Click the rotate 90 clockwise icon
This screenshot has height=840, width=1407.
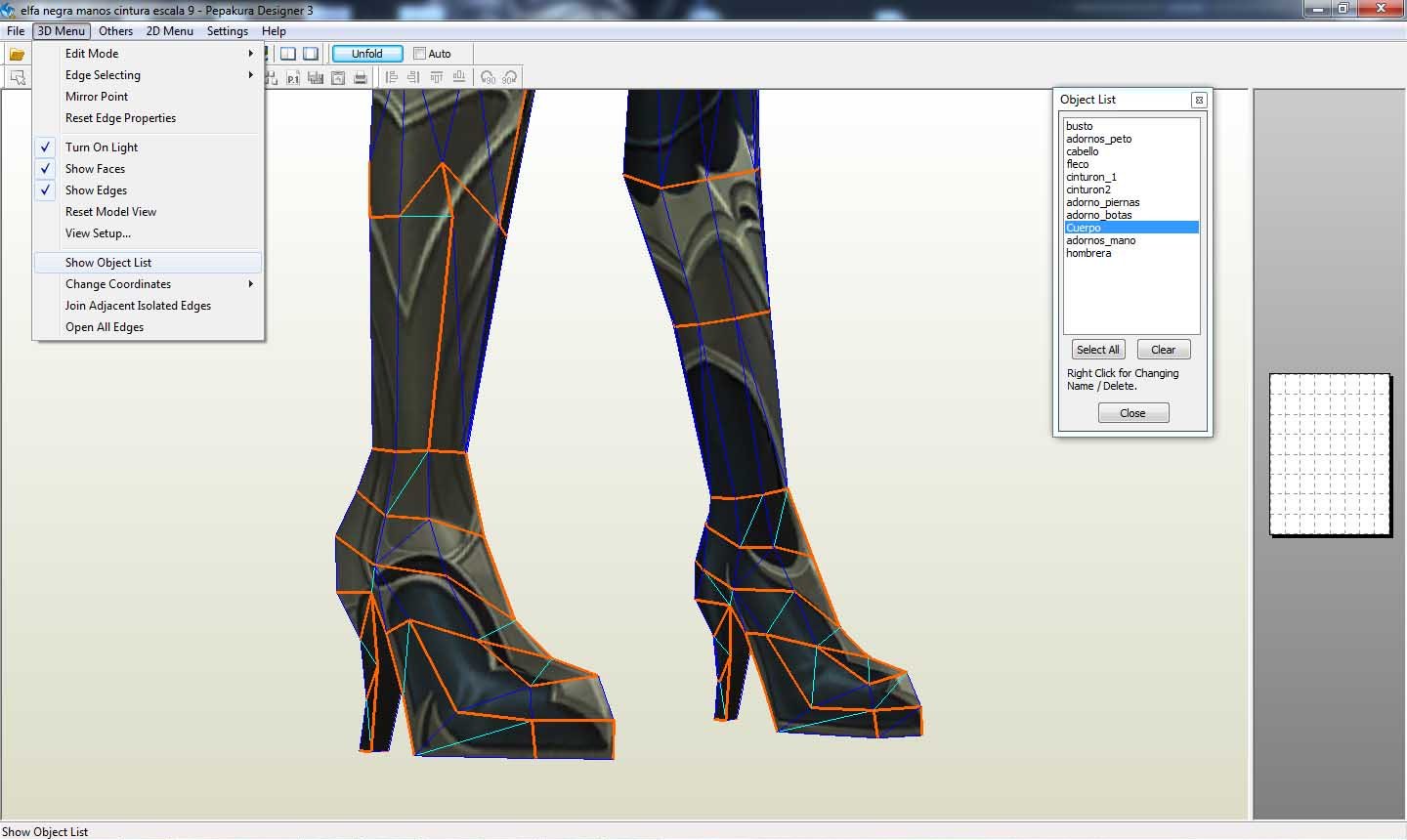509,77
